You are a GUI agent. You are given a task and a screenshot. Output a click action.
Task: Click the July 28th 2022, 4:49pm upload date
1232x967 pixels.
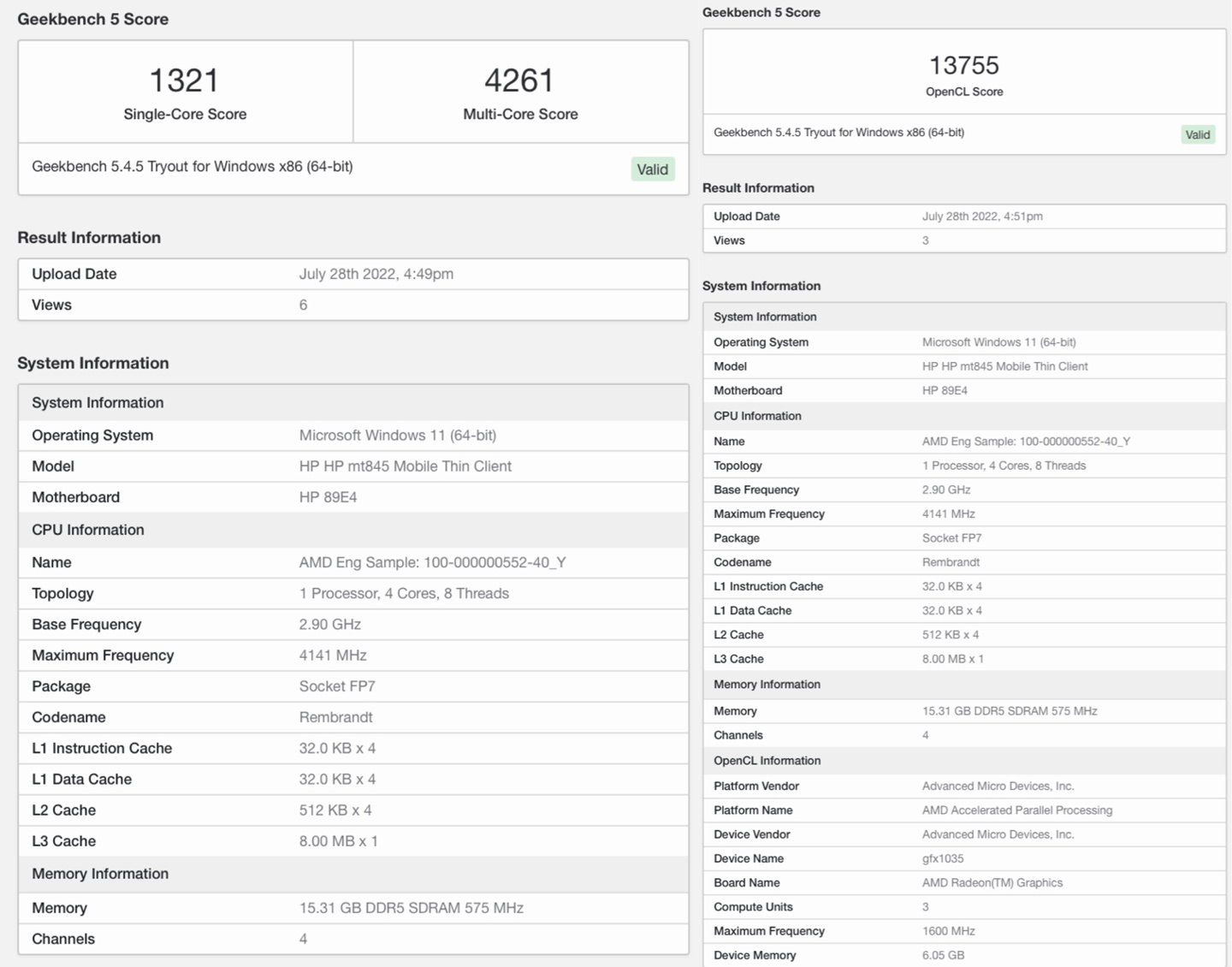pos(376,274)
